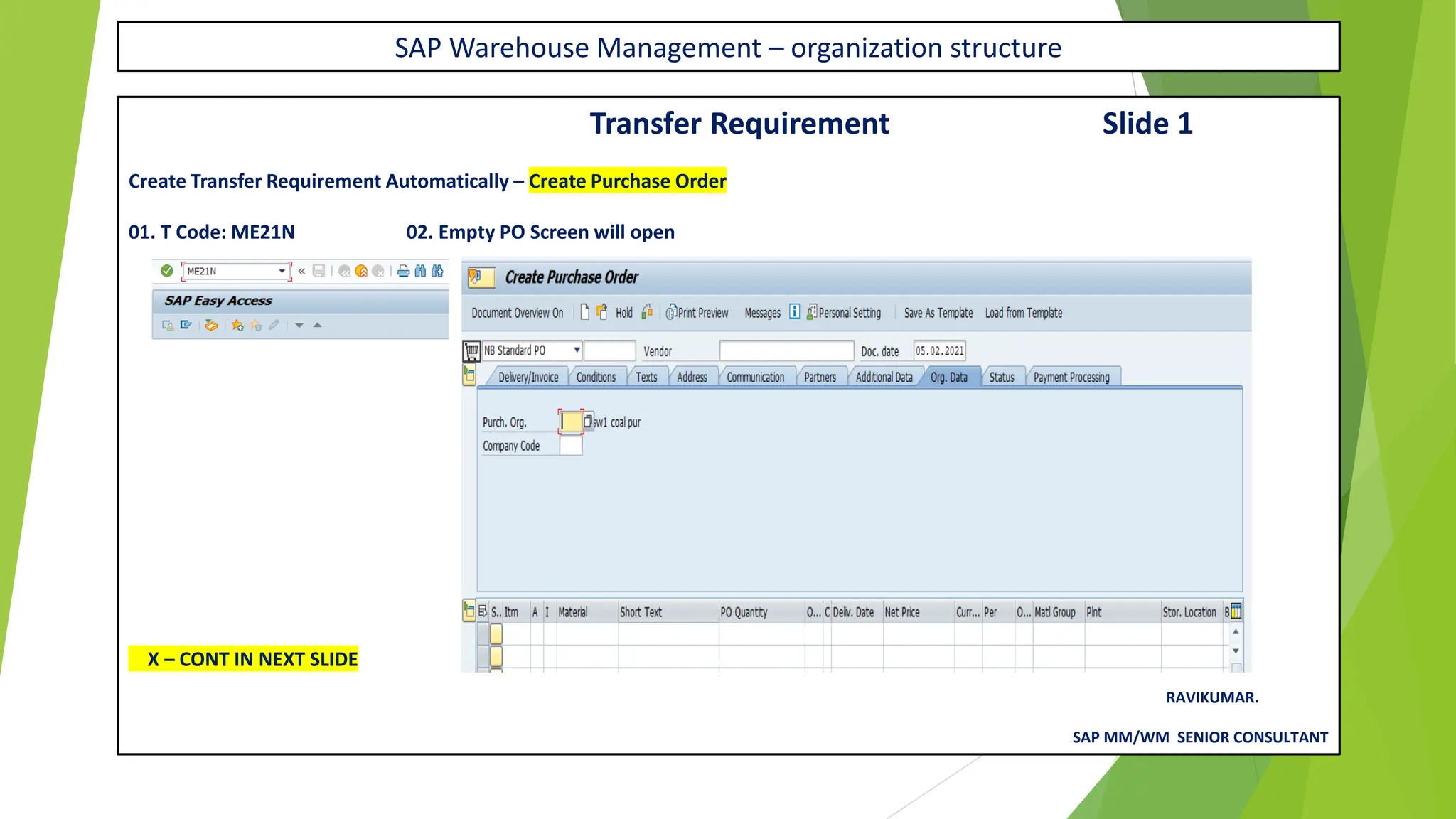Click the Material column header

pyautogui.click(x=587, y=612)
